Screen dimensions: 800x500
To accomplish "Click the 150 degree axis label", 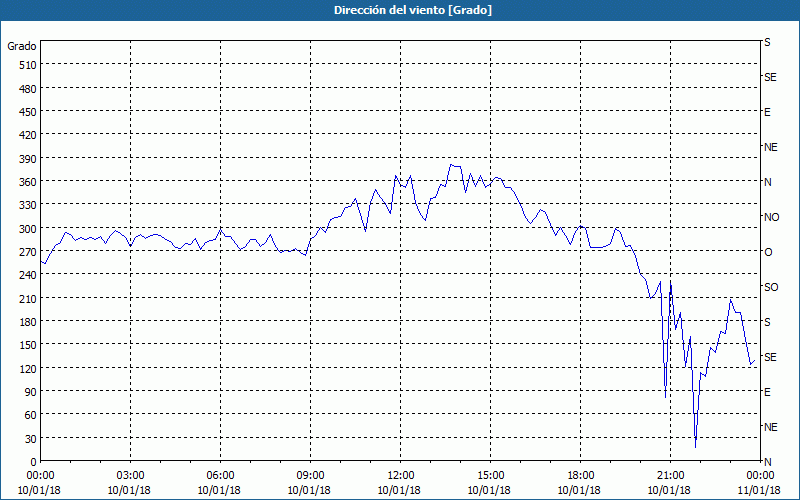I will pyautogui.click(x=28, y=345).
